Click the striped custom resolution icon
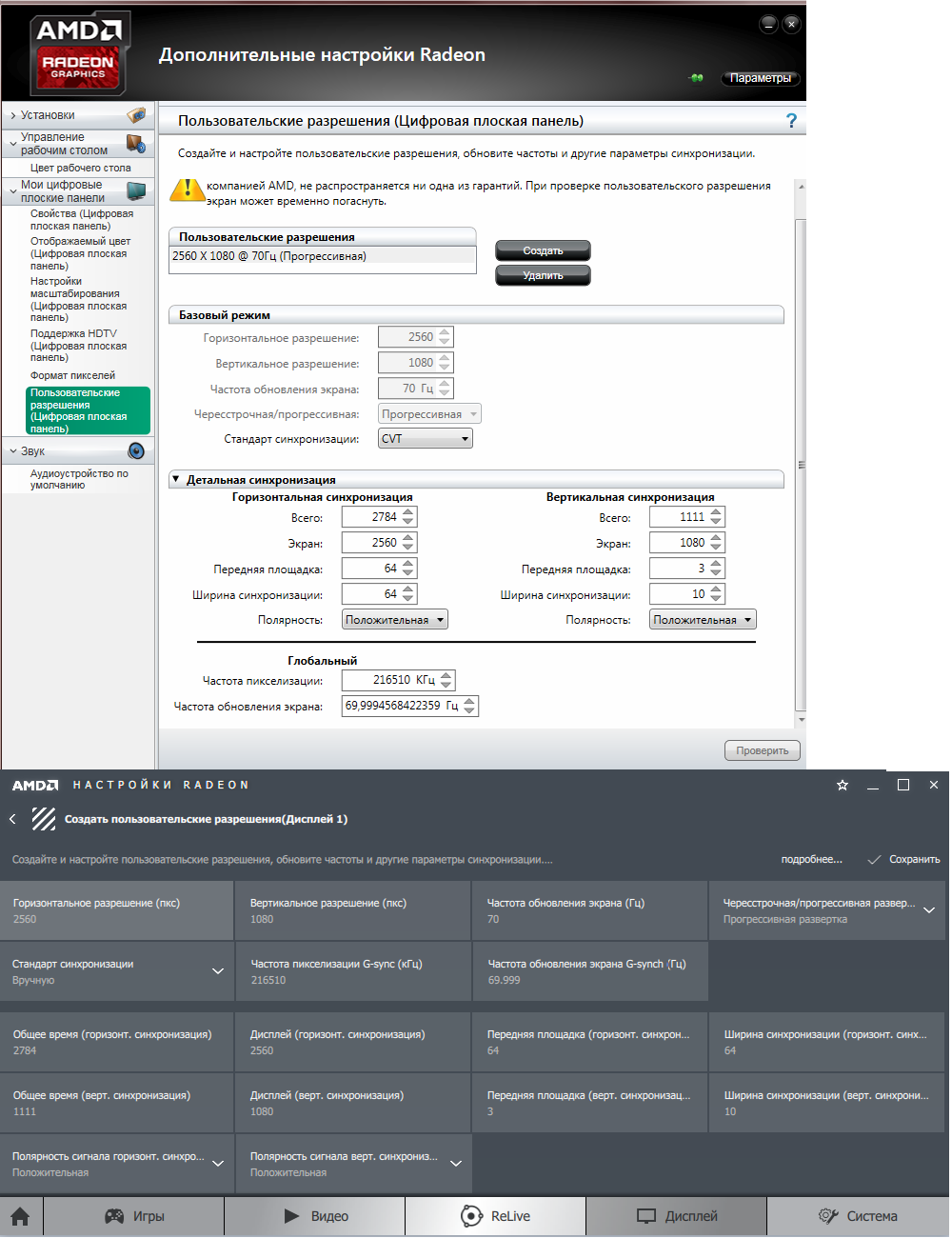 tap(44, 819)
